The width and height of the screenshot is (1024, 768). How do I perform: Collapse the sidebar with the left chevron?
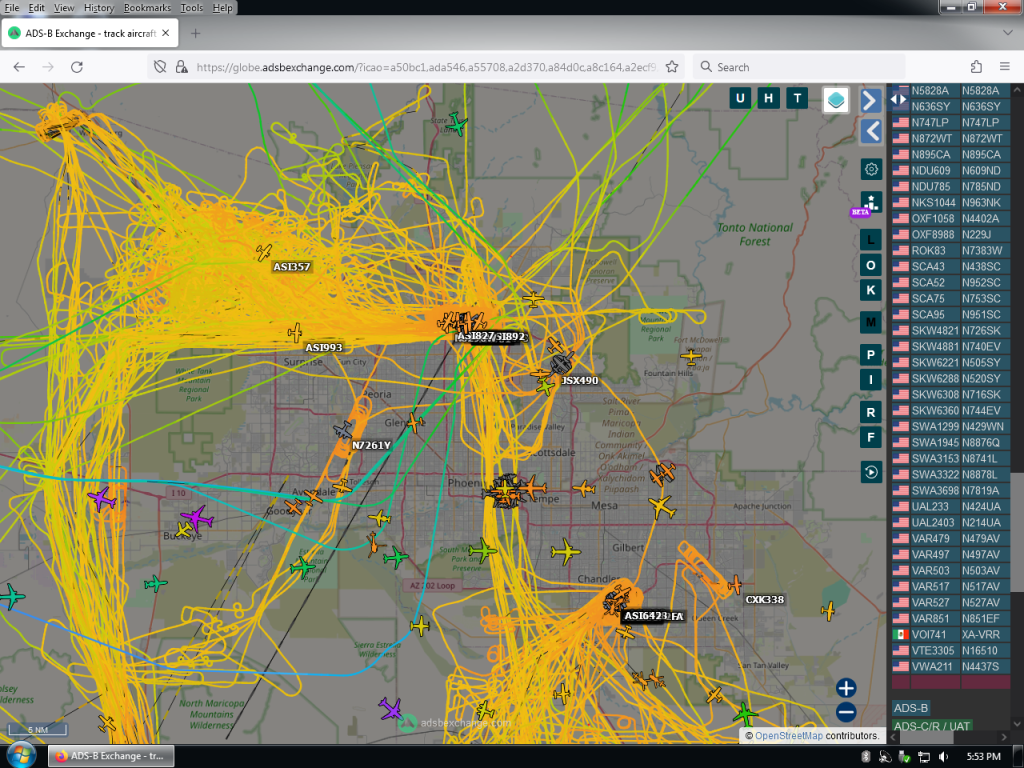pyautogui.click(x=871, y=131)
